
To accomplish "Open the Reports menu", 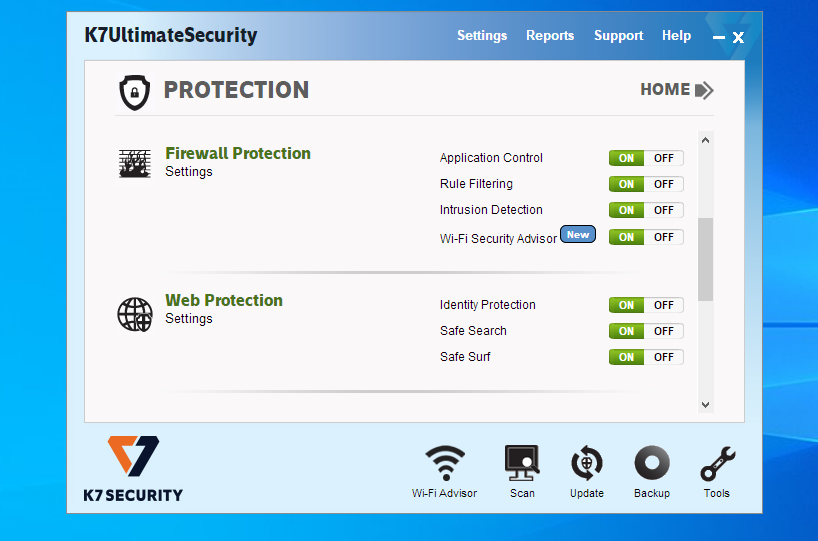I will (x=550, y=36).
